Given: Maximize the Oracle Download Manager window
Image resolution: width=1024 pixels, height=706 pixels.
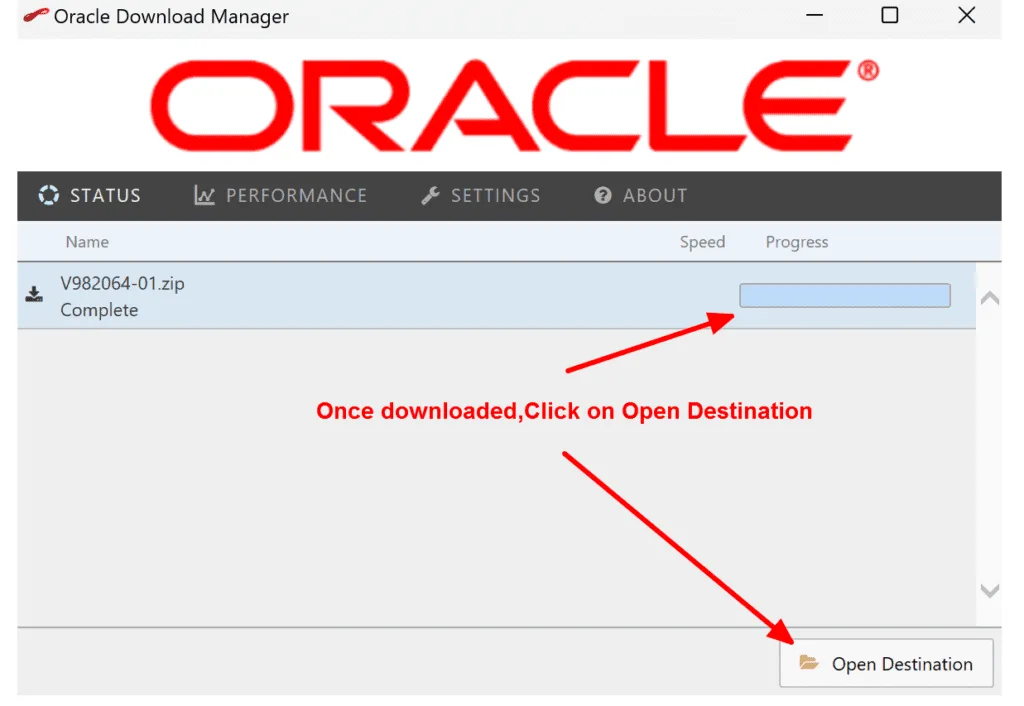Looking at the screenshot, I should [x=889, y=15].
